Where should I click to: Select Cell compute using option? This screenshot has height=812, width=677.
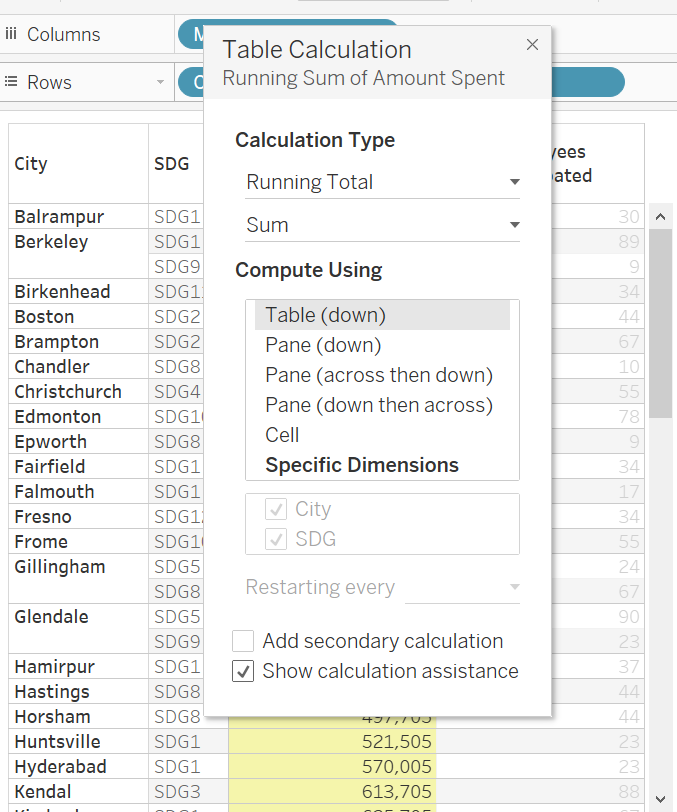282,435
